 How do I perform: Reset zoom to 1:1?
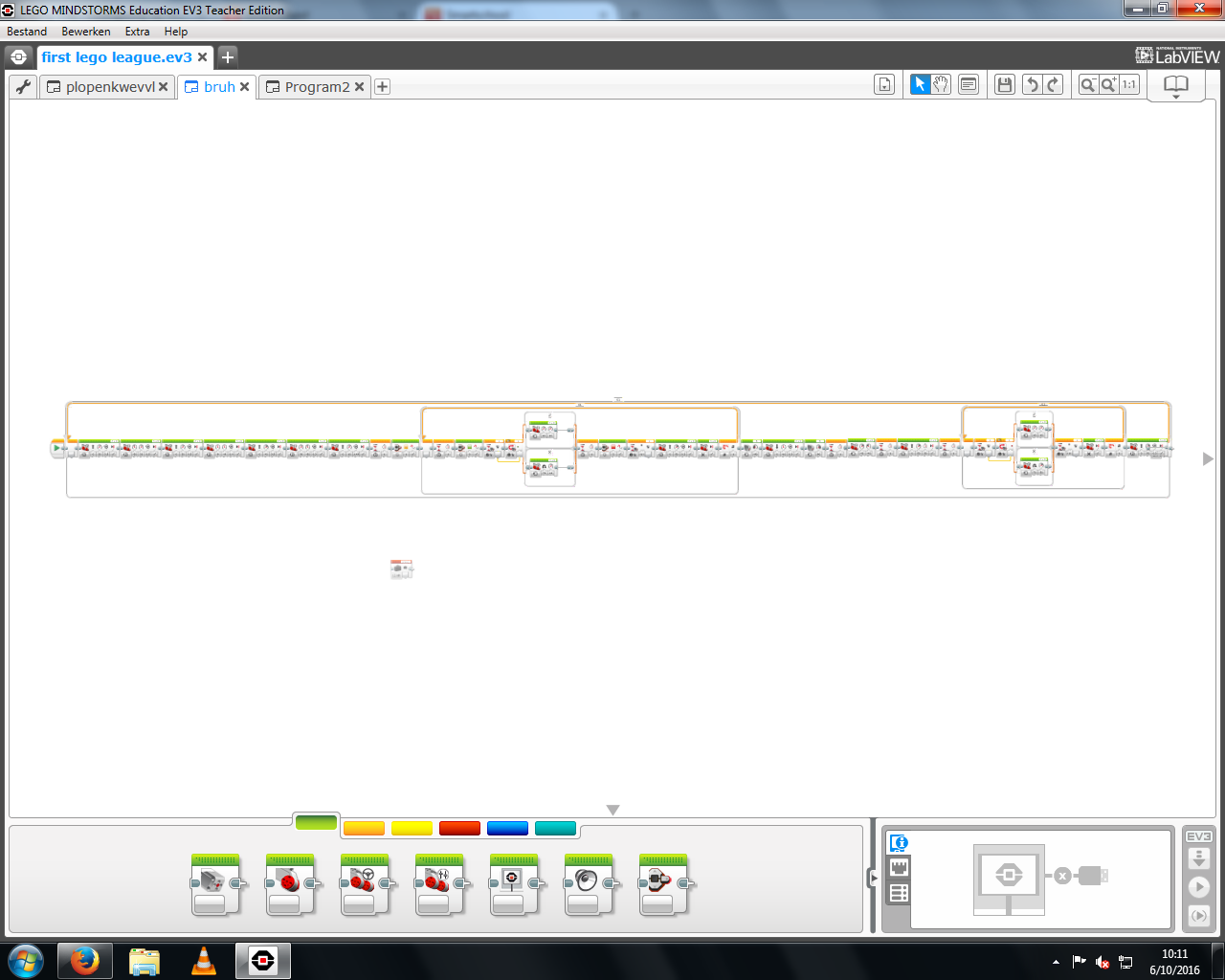pos(1129,85)
